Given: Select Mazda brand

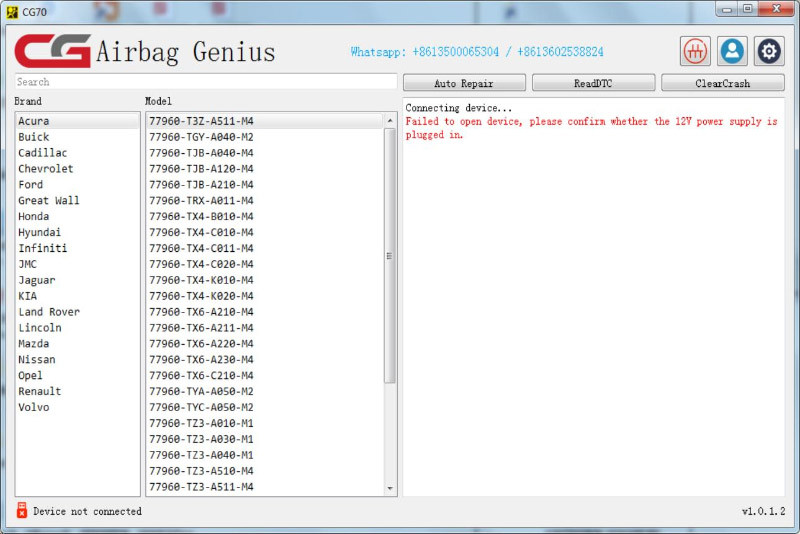Looking at the screenshot, I should (x=78, y=343).
